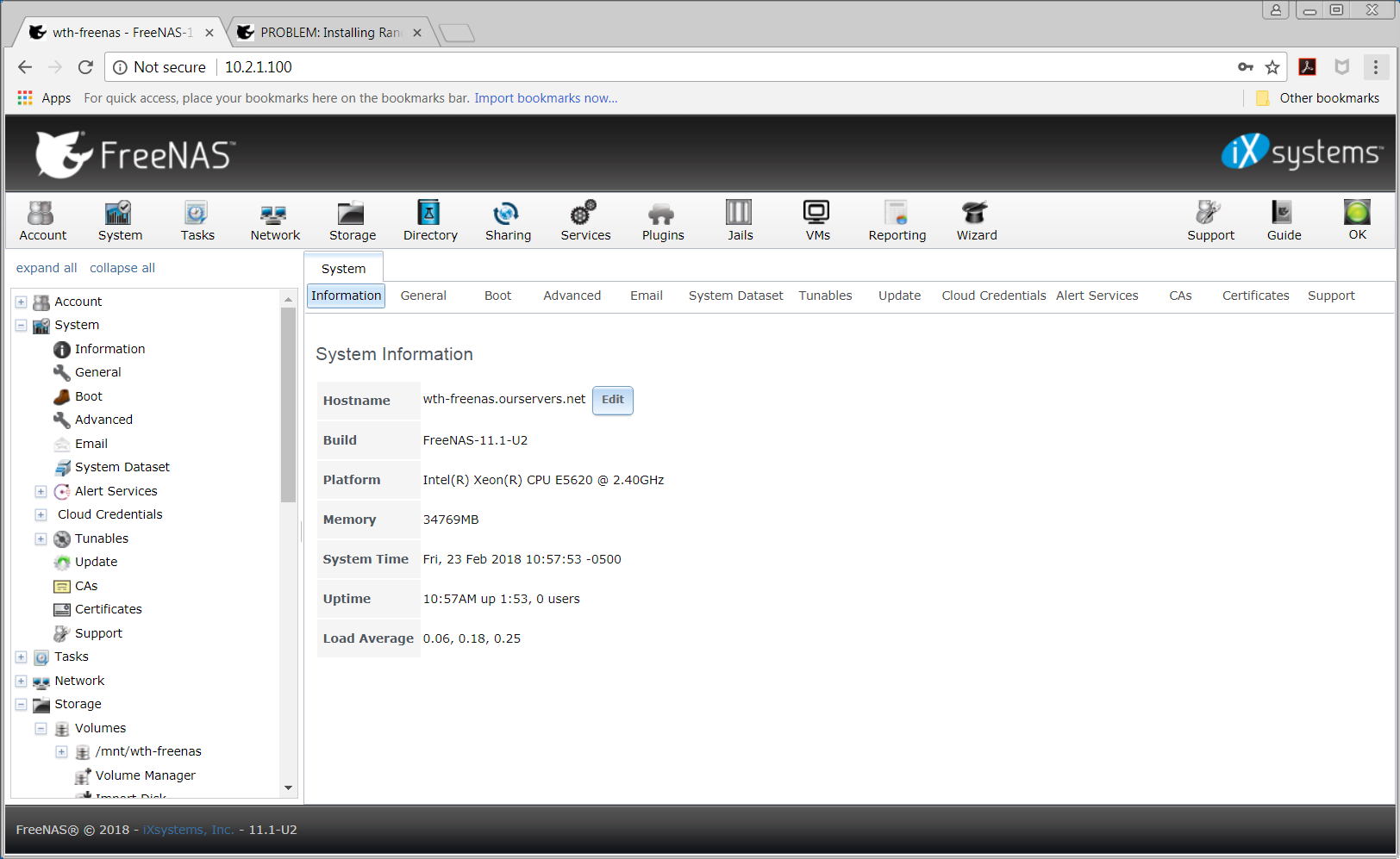Image resolution: width=1400 pixels, height=859 pixels.
Task: Open the Chrome three-dot menu
Action: pos(1375,67)
